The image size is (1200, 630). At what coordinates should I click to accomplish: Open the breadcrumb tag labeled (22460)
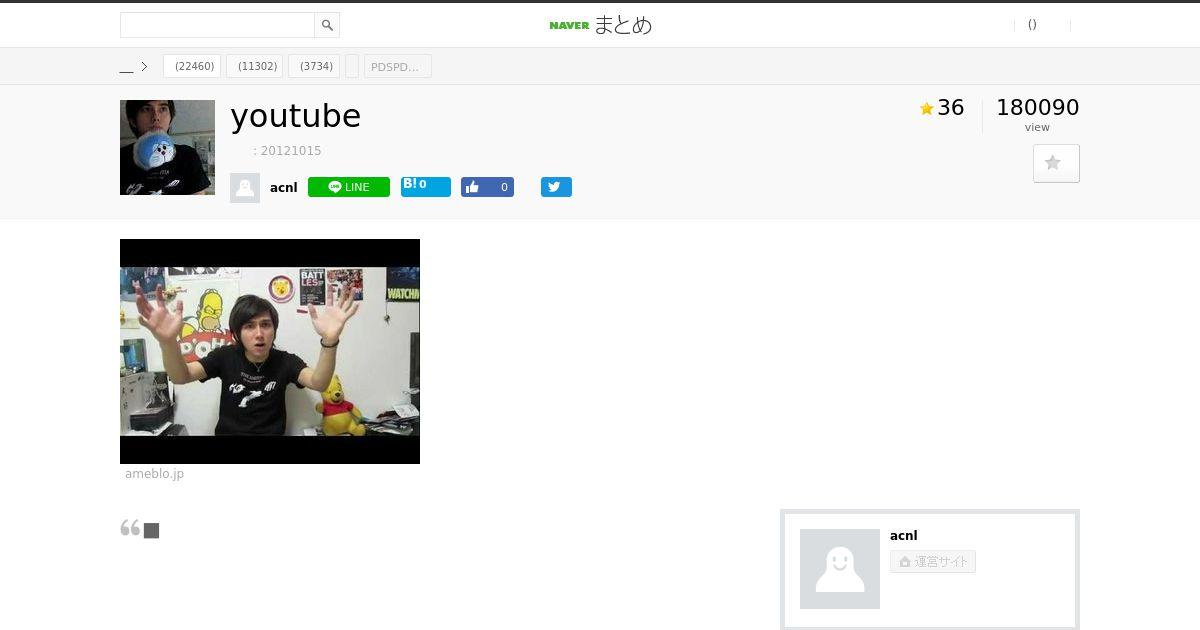pyautogui.click(x=192, y=66)
